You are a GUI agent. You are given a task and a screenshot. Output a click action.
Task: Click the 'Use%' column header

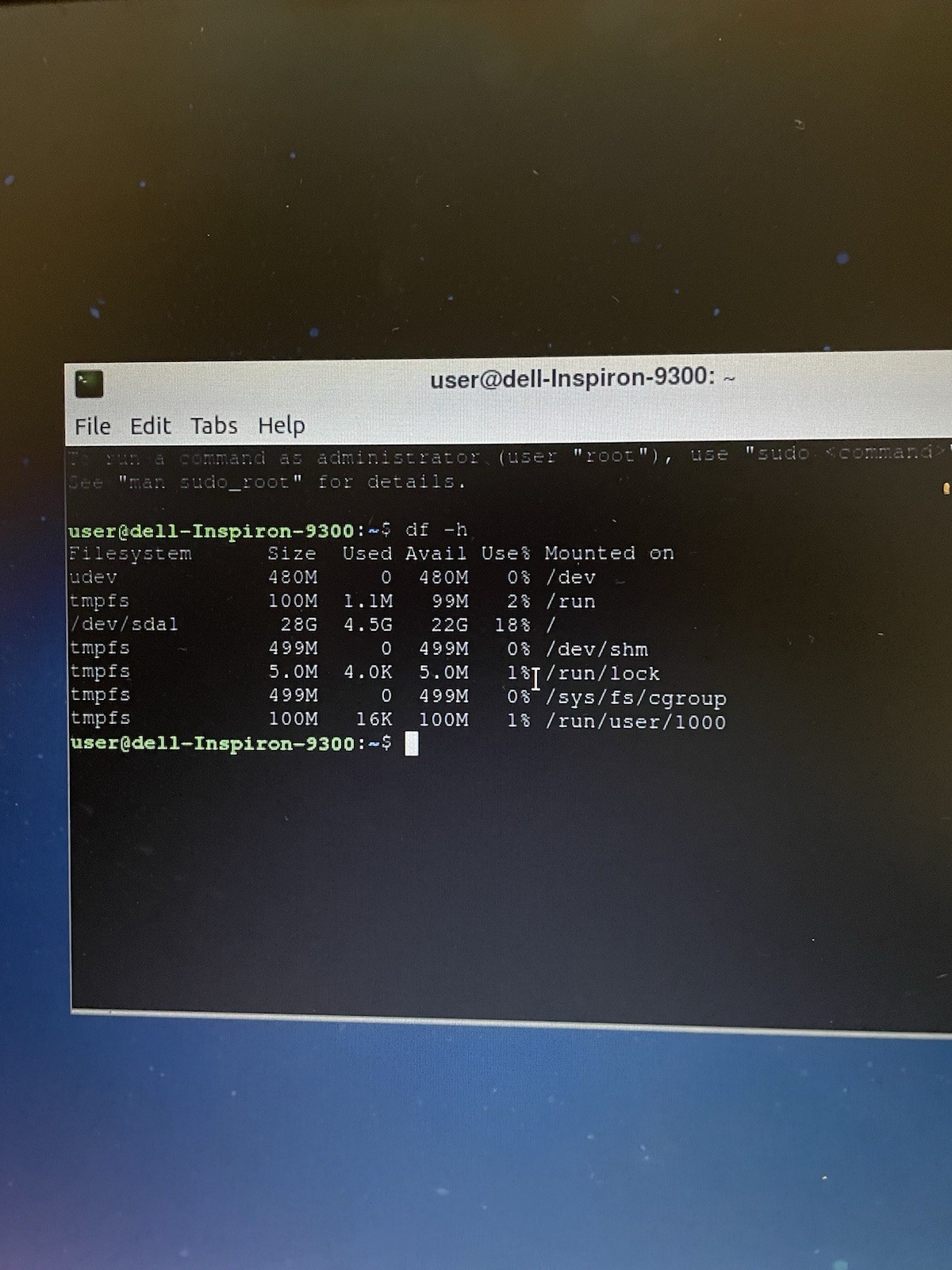point(505,553)
